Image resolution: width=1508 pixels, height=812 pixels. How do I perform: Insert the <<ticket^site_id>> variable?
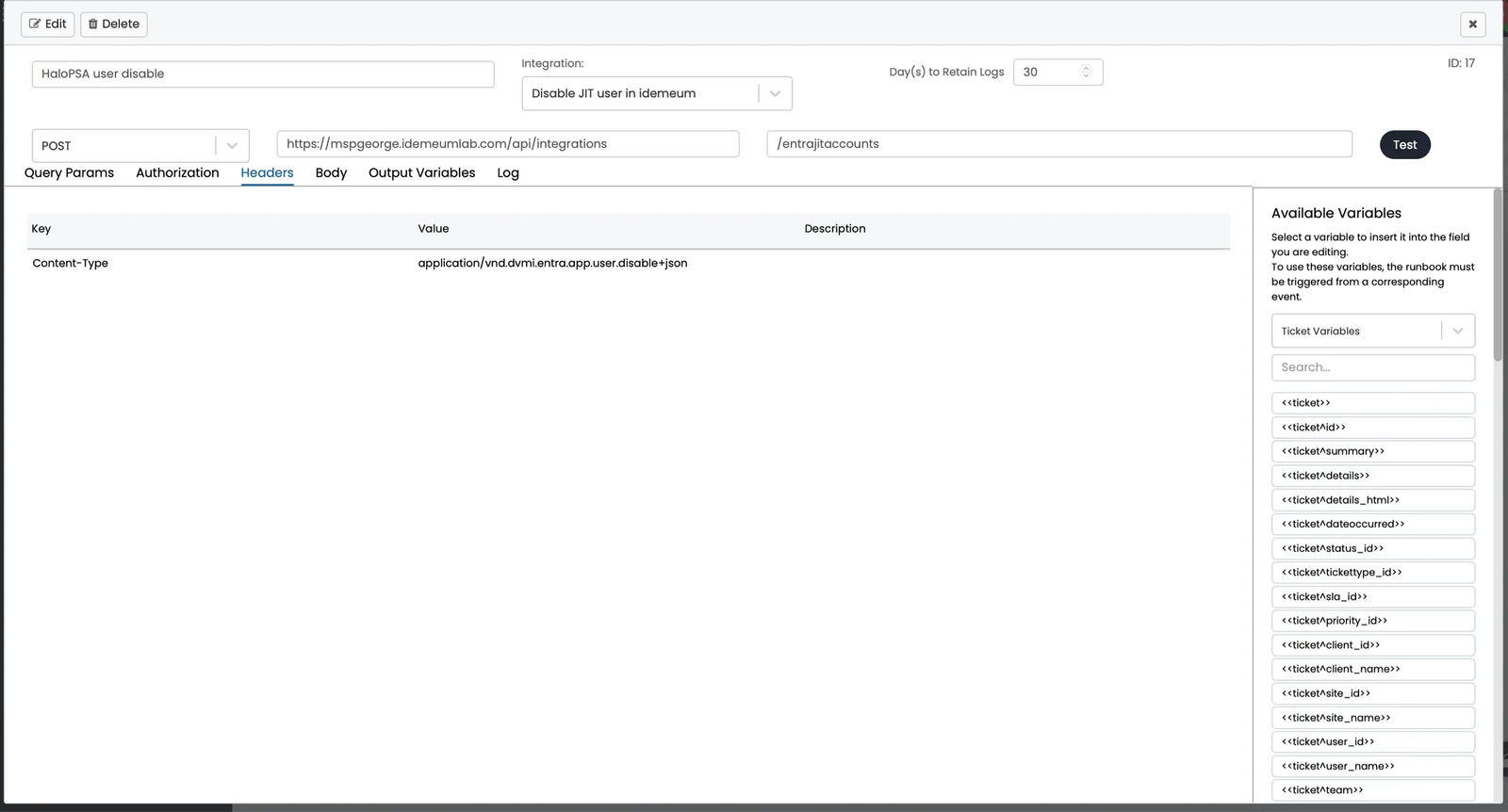point(1372,693)
